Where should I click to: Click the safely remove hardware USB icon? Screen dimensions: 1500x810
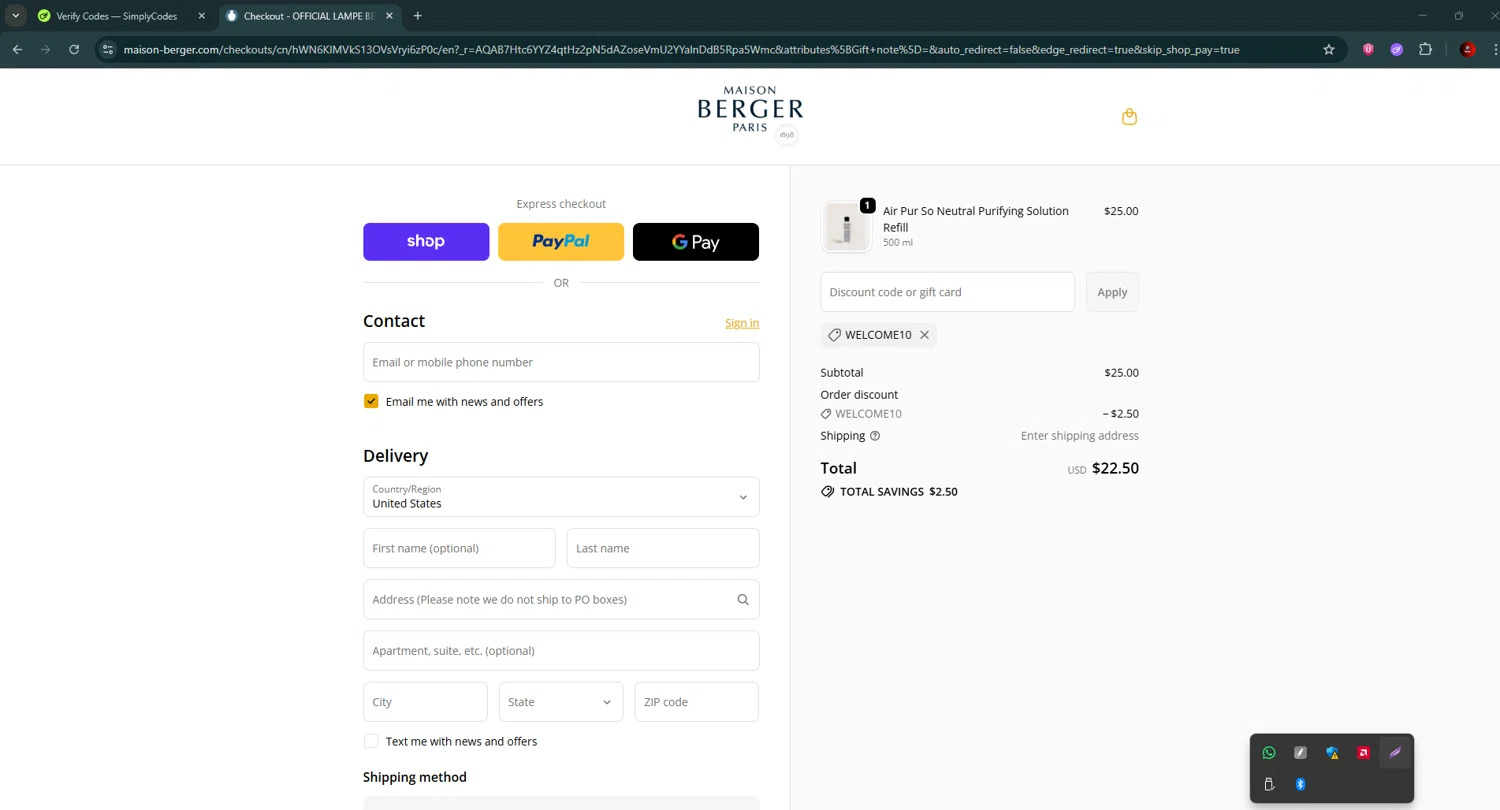(x=1269, y=785)
